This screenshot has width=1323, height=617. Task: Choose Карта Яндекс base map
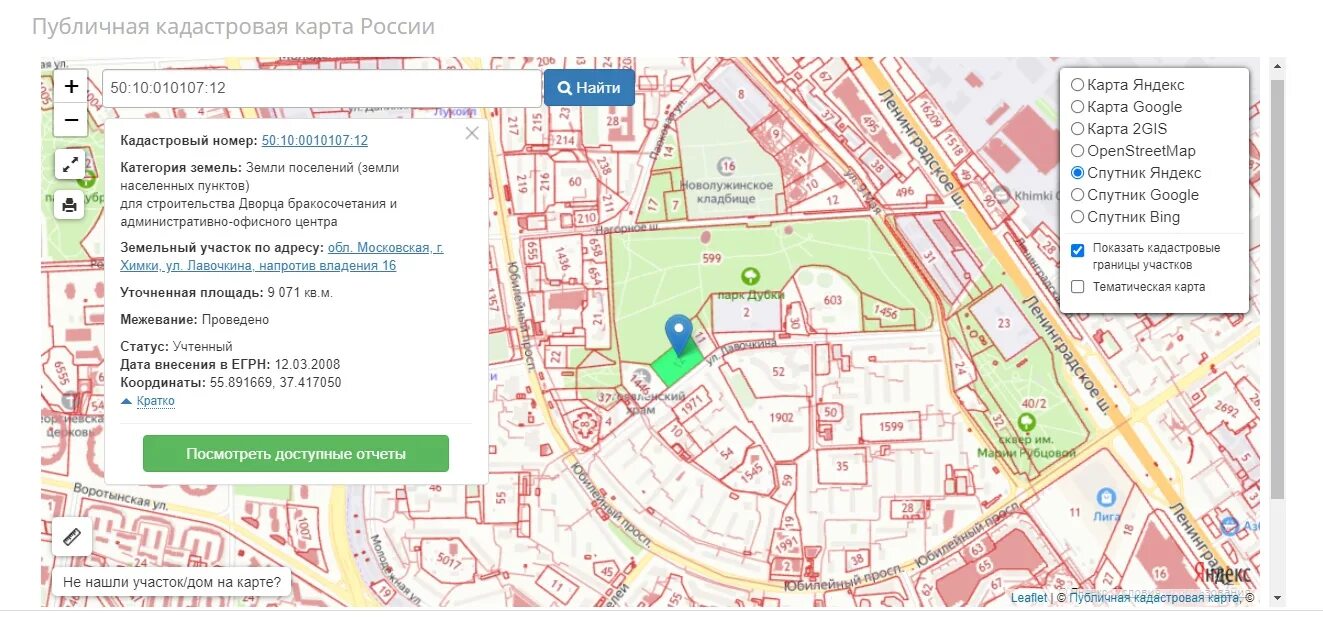pos(1077,85)
